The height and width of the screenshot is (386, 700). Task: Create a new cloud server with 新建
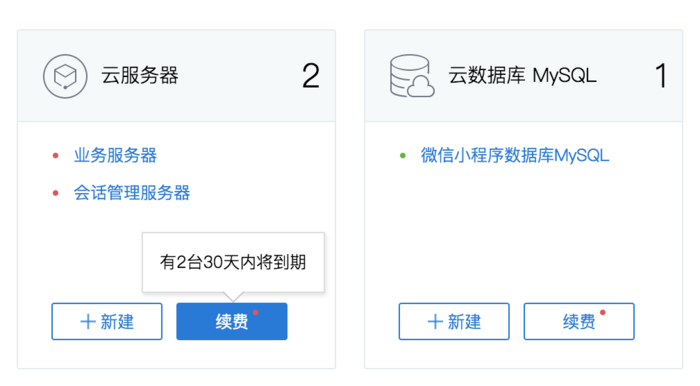107,321
